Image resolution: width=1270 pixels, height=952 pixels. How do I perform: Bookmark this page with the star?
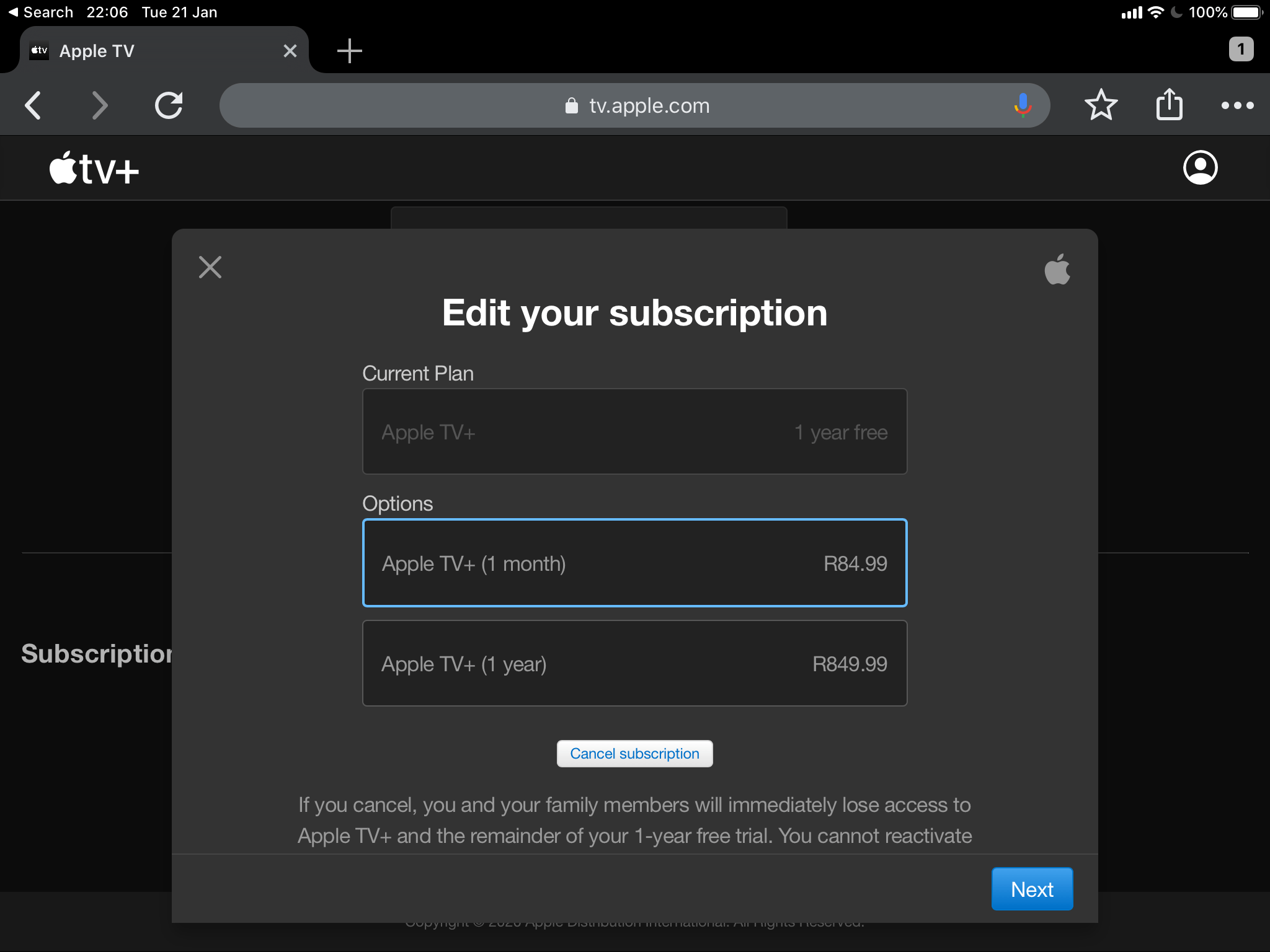tap(1101, 105)
